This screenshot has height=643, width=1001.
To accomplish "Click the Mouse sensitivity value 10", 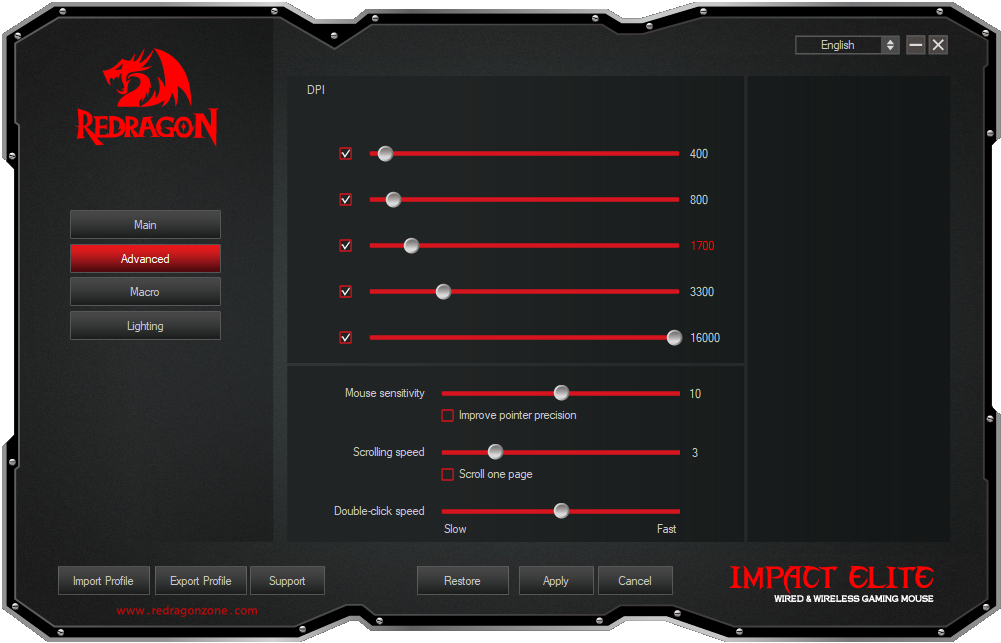I will point(695,394).
